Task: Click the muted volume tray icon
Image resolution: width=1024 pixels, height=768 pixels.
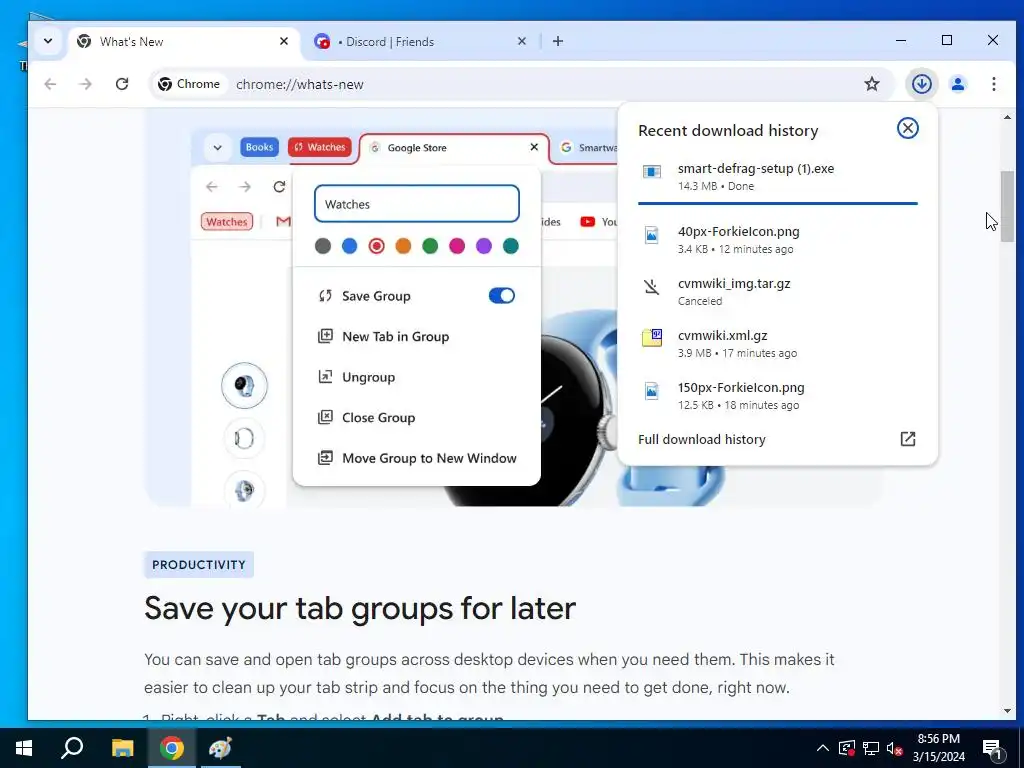Action: [894, 748]
